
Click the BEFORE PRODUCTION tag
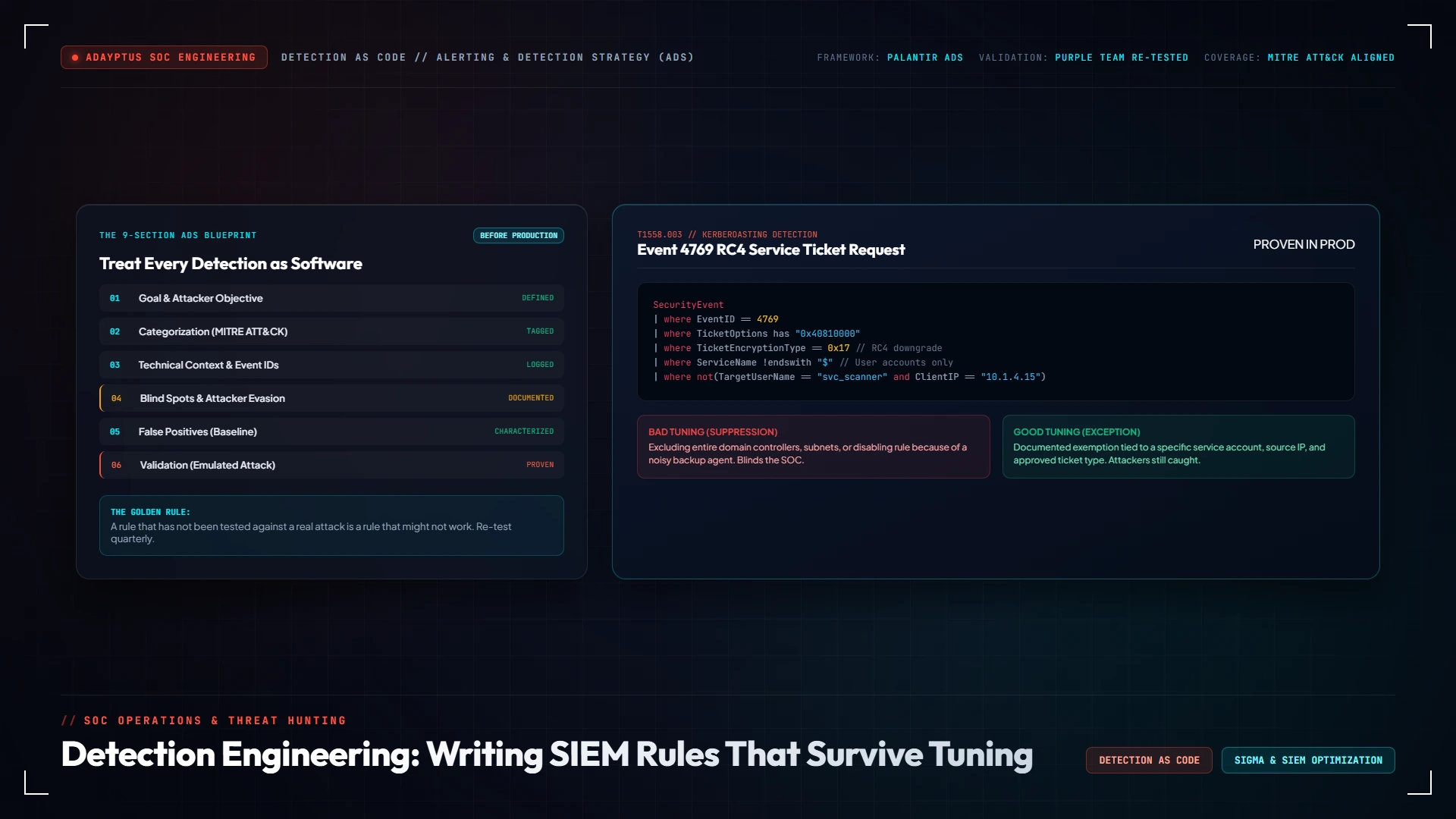(x=519, y=236)
